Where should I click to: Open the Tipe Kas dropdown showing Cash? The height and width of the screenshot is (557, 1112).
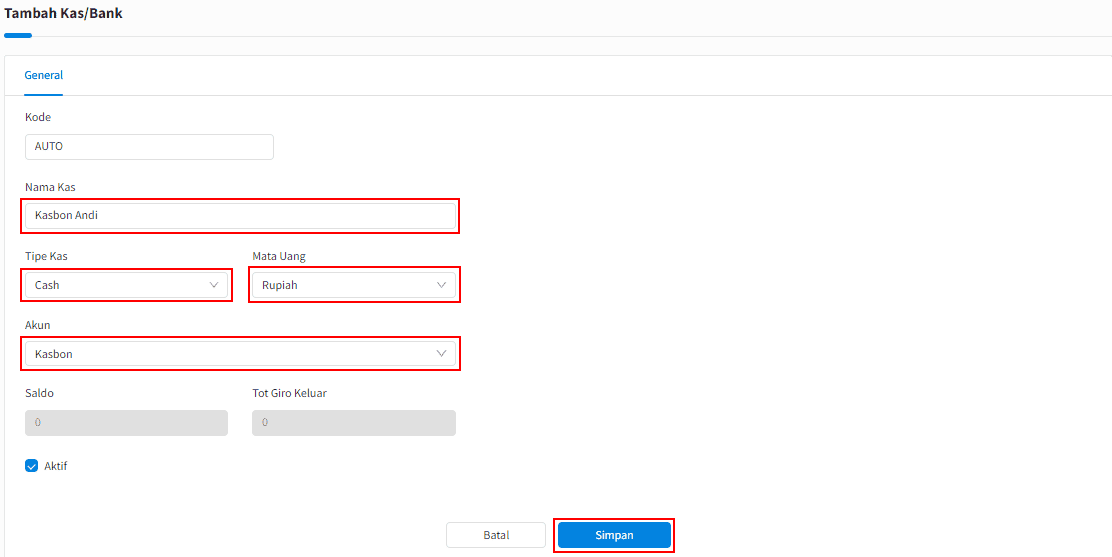(x=126, y=285)
